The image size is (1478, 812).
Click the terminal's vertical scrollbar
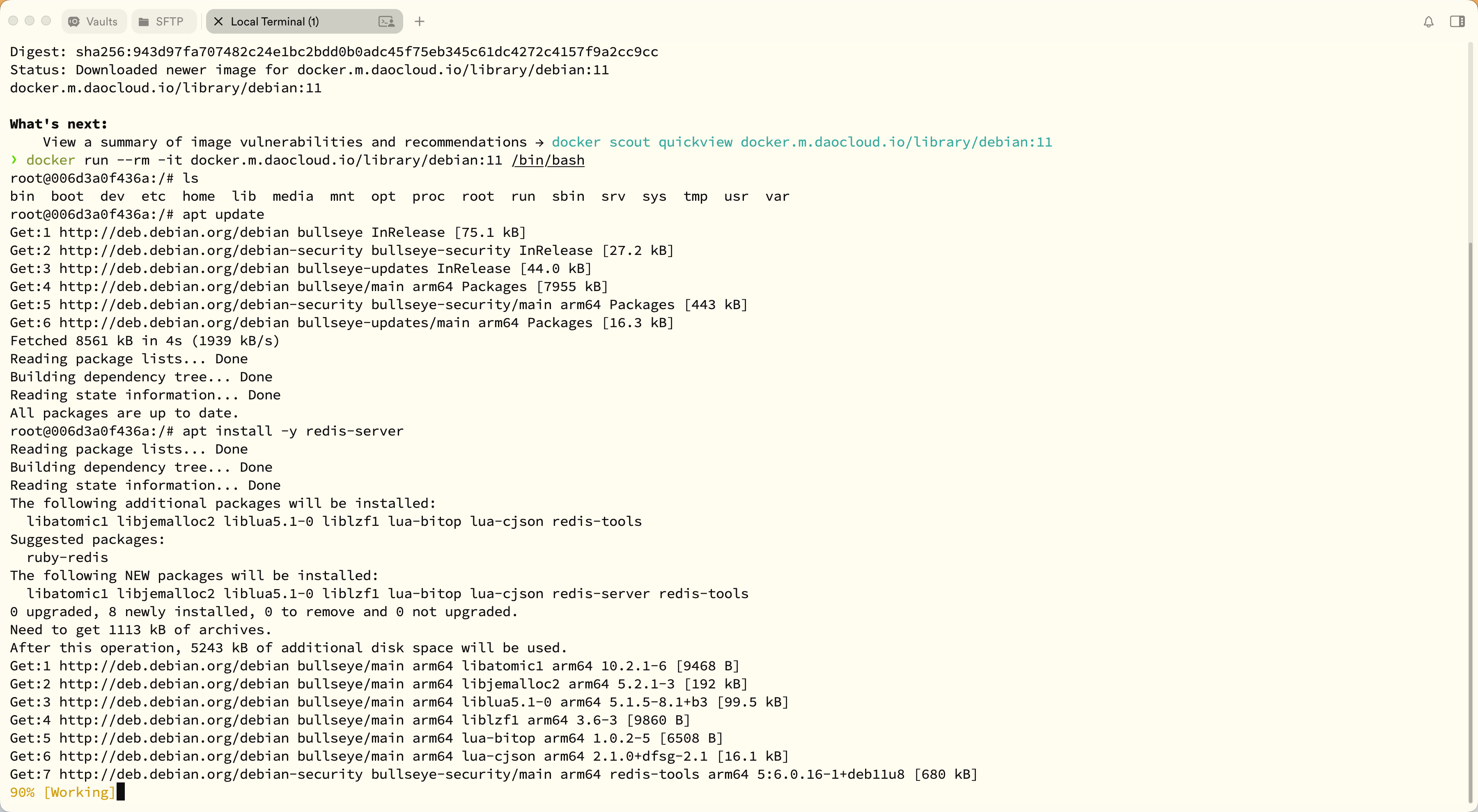(x=1471, y=516)
